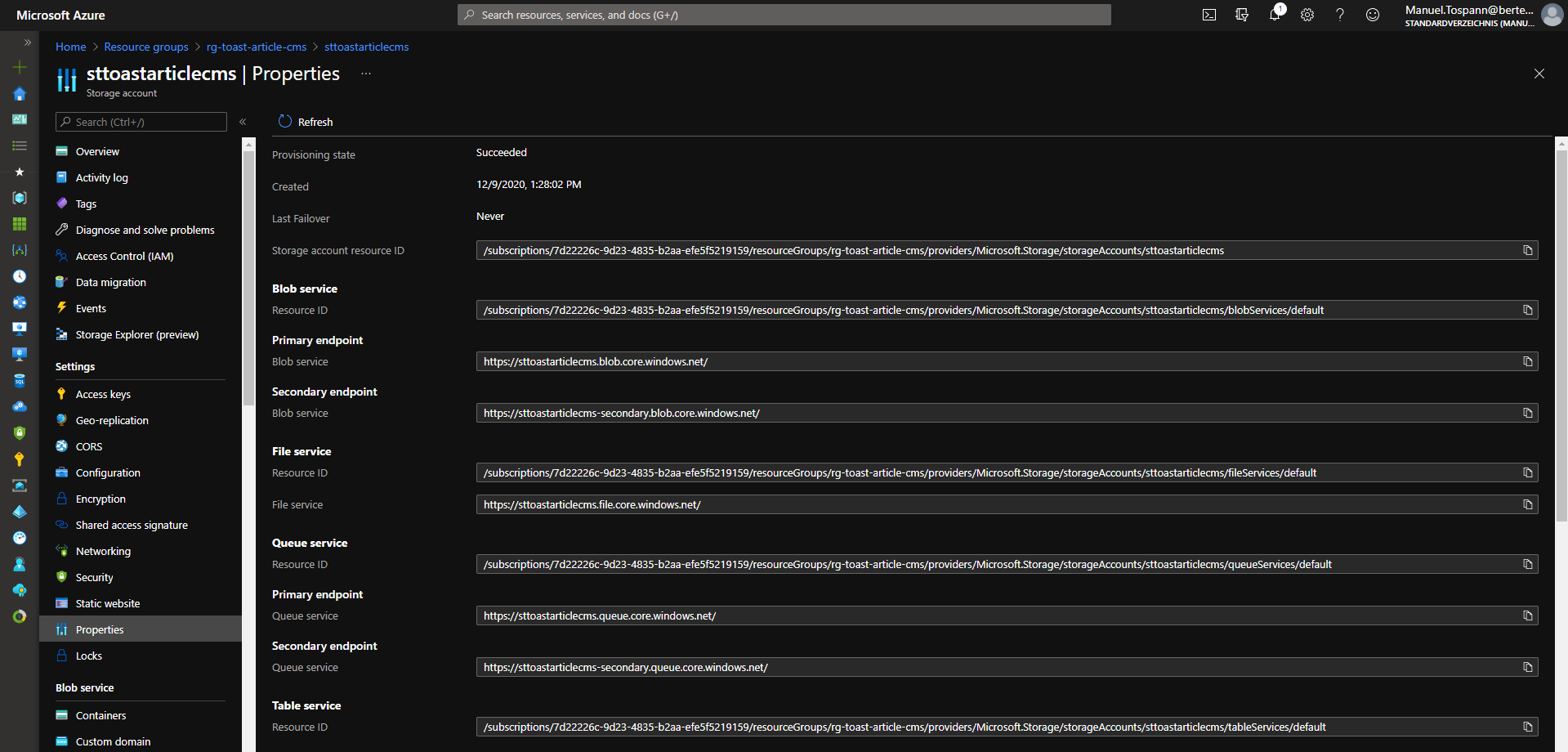The image size is (1568, 752).
Task: Click the Favorites star in the left rail
Action: pos(20,172)
